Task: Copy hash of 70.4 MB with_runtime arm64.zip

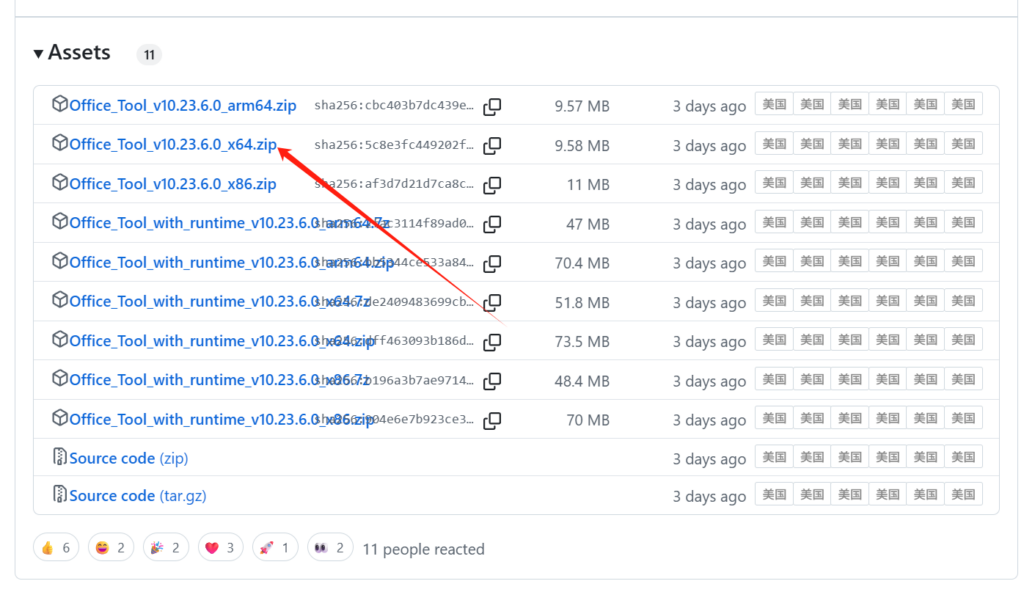Action: click(492, 263)
